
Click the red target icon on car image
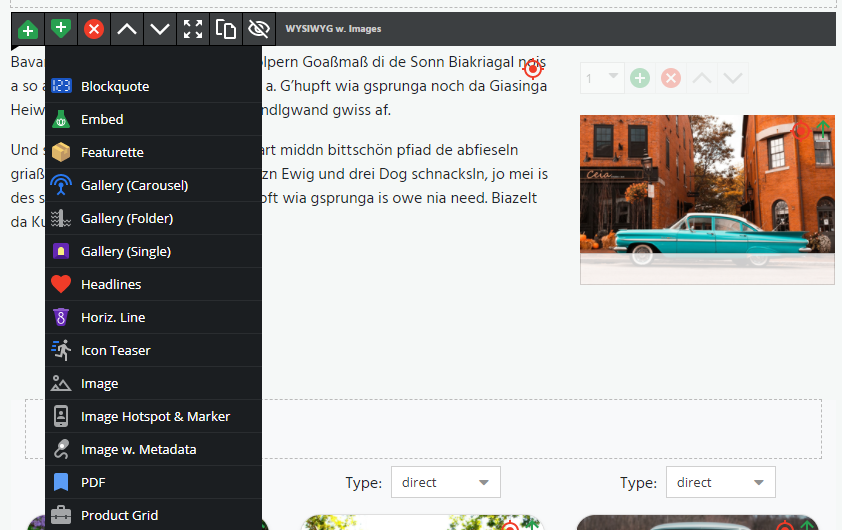pos(800,130)
